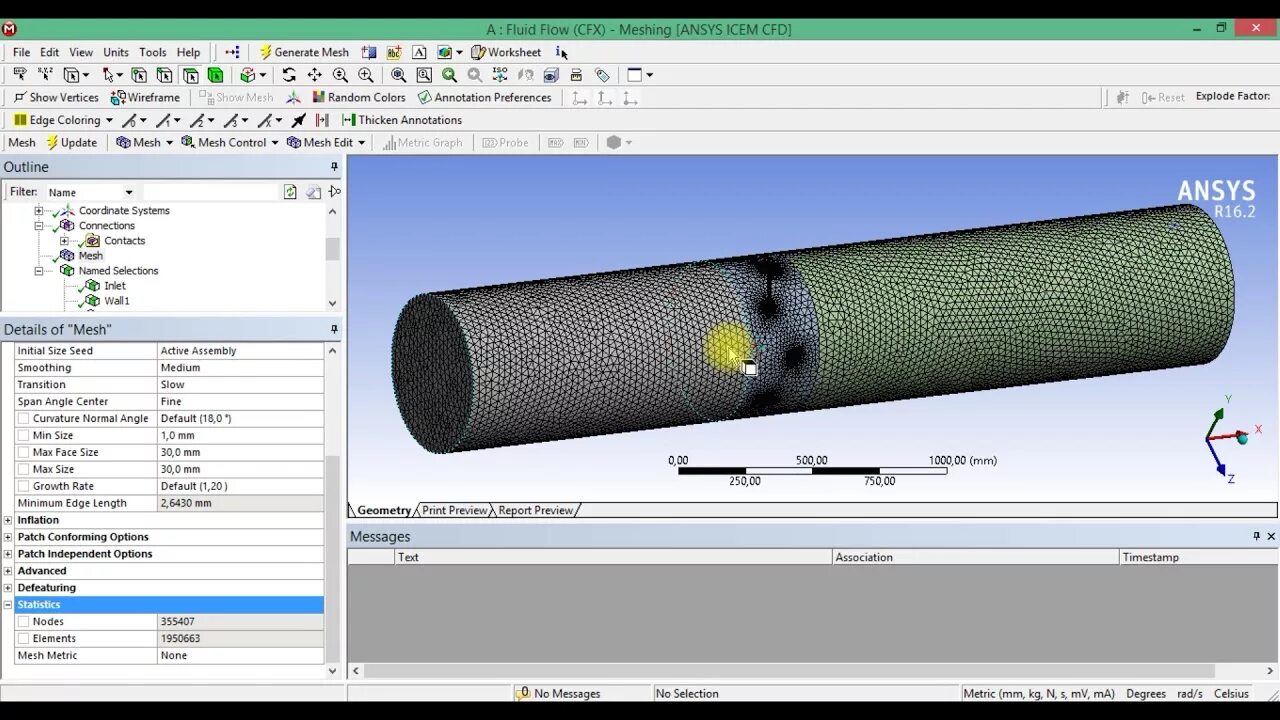1280x720 pixels.
Task: Click the Tags icon in the toolbar
Action: (602, 75)
